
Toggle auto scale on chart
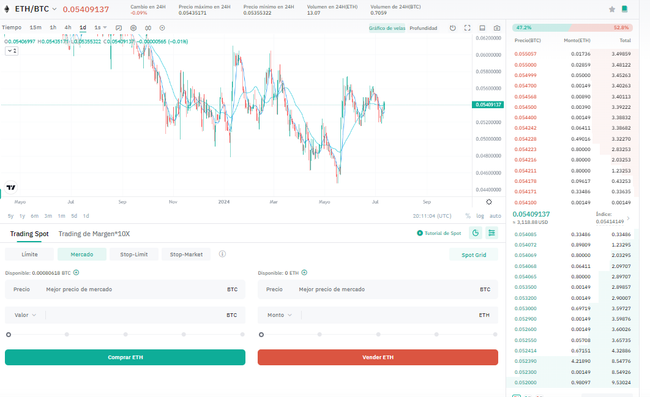coord(495,216)
